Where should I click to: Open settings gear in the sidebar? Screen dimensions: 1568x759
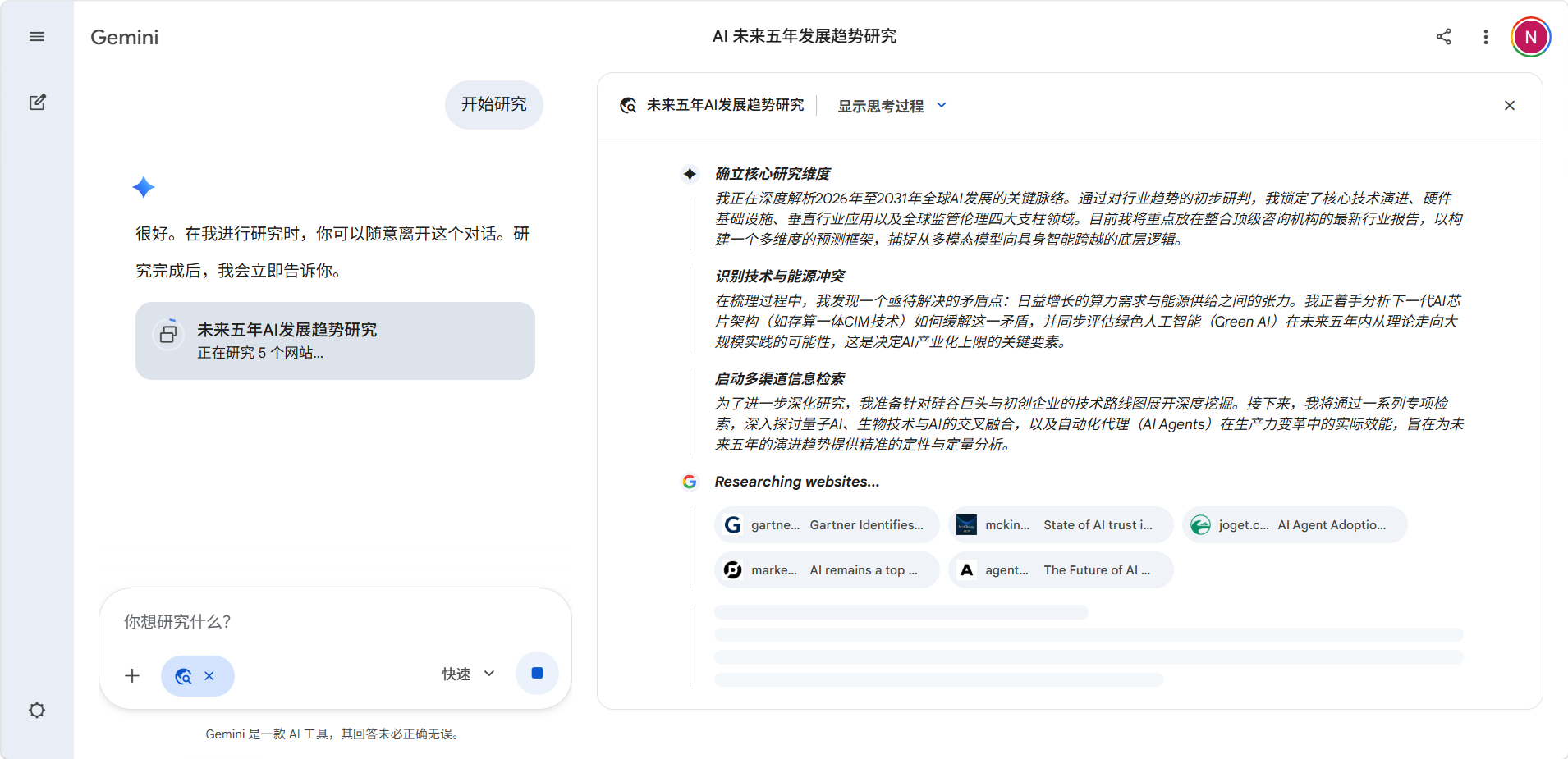pos(37,710)
